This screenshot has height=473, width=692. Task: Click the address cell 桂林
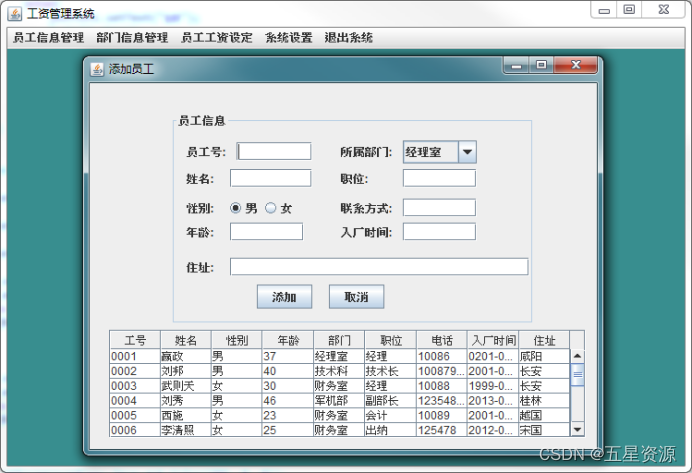tap(544, 401)
